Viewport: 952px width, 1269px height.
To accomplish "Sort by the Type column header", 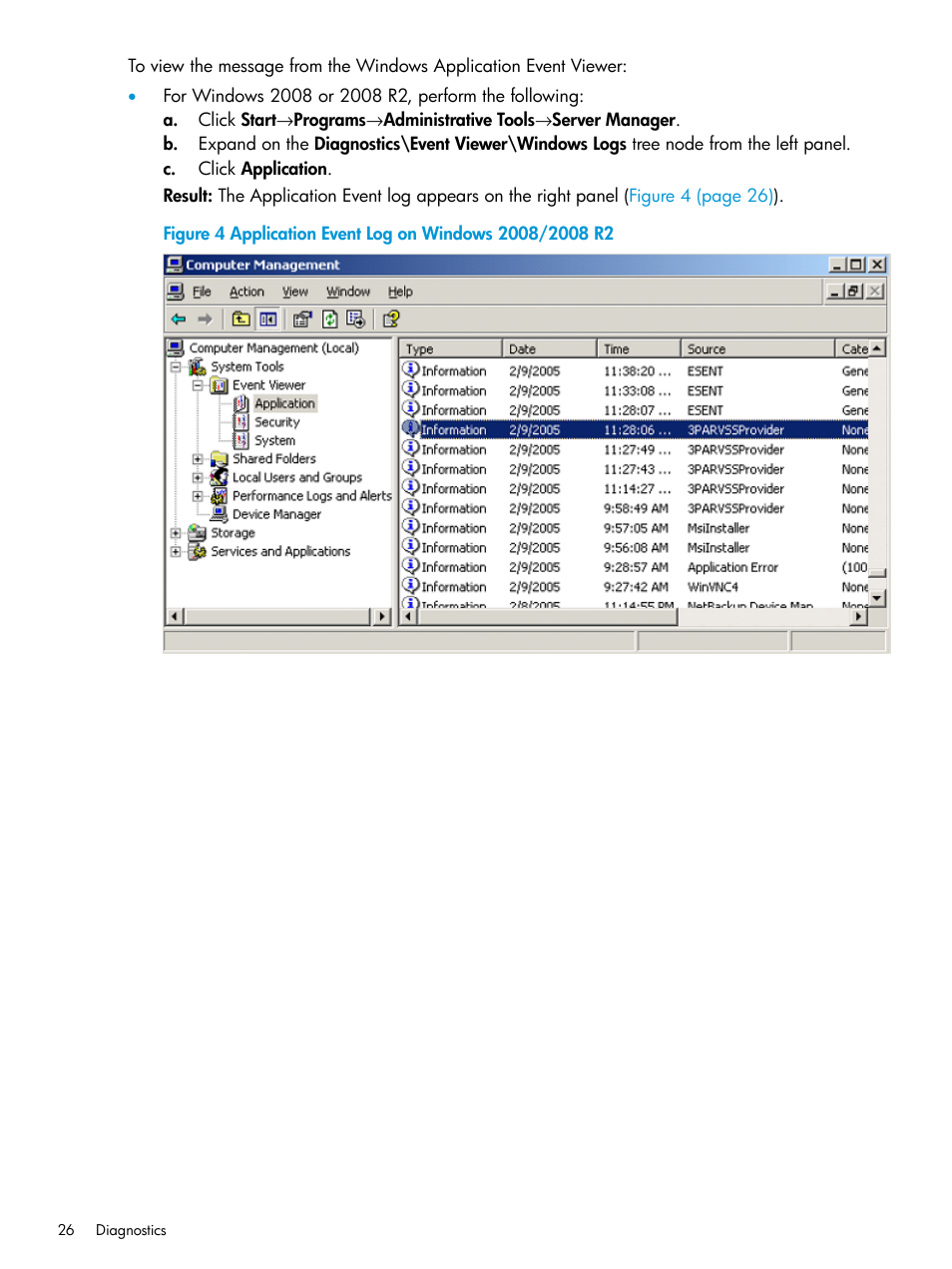I will pos(451,348).
